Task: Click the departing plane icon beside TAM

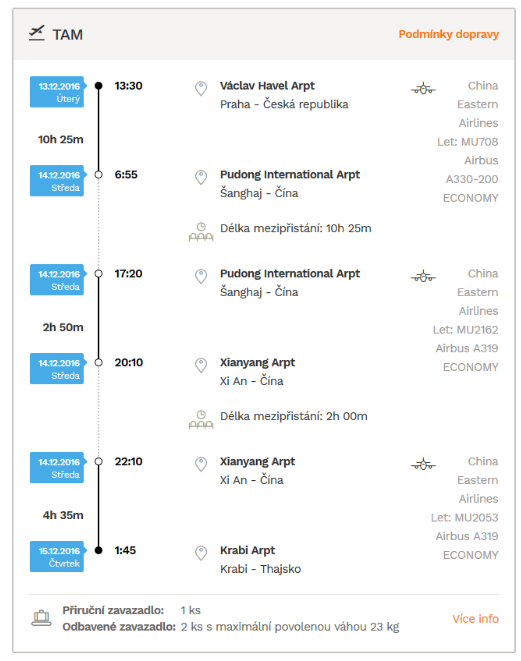Action: click(37, 33)
